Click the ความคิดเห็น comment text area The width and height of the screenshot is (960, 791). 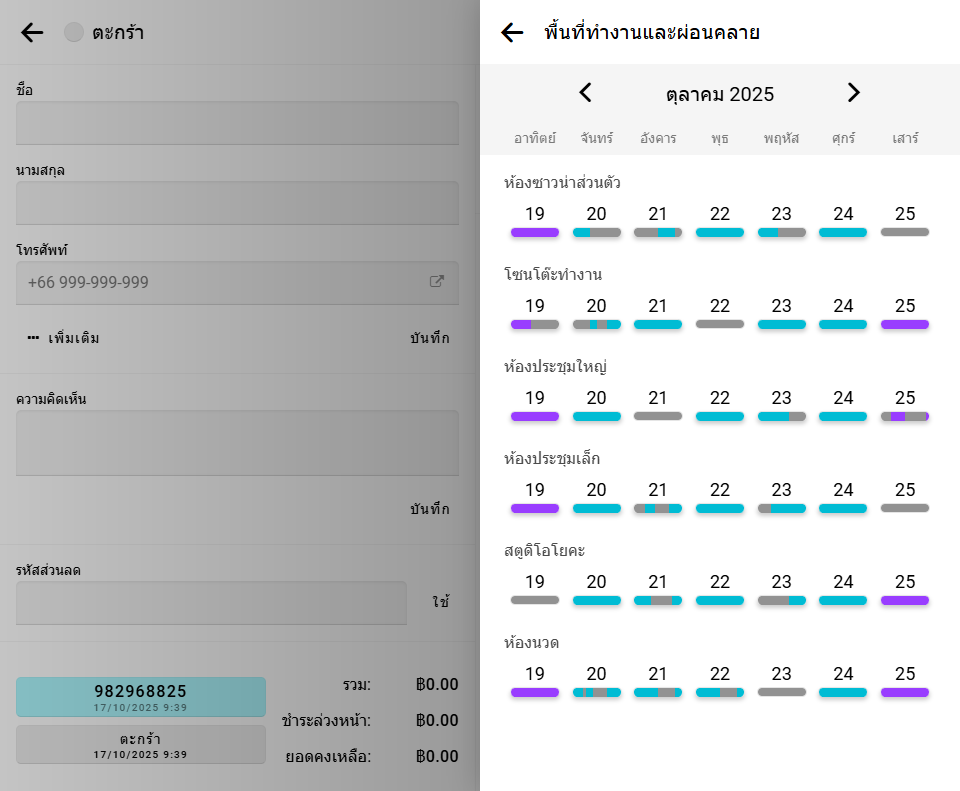237,443
